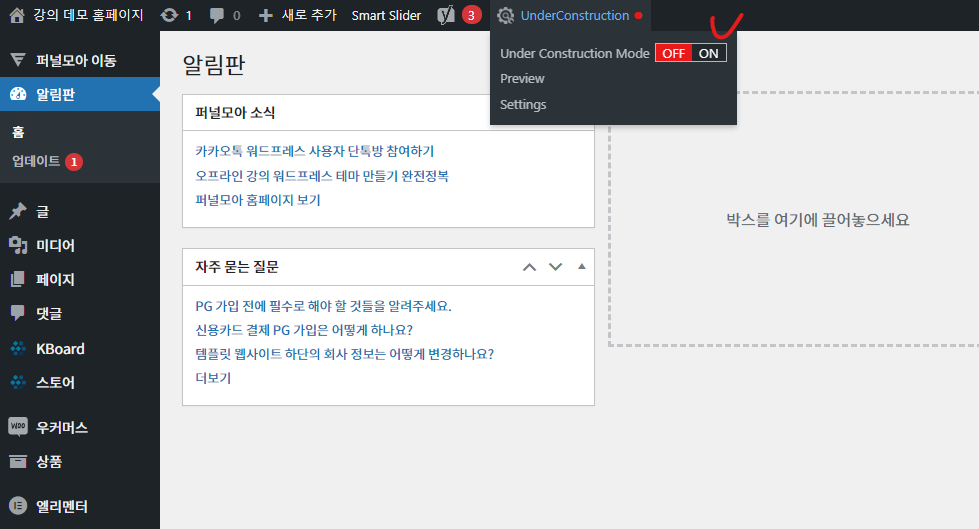Image resolution: width=979 pixels, height=529 pixels.
Task: Click the 자주 묻는 질문 panel title
Action: coord(237,267)
